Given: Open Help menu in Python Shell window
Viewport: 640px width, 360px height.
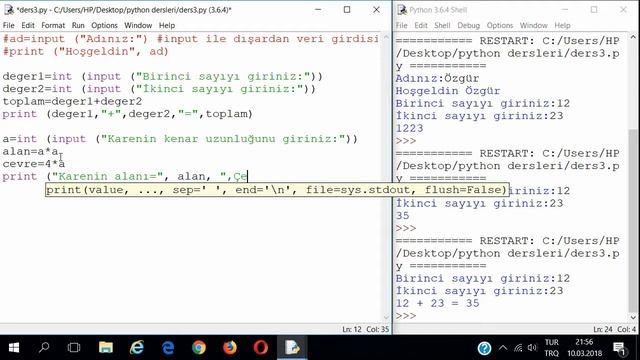Looking at the screenshot, I should pos(562,25).
